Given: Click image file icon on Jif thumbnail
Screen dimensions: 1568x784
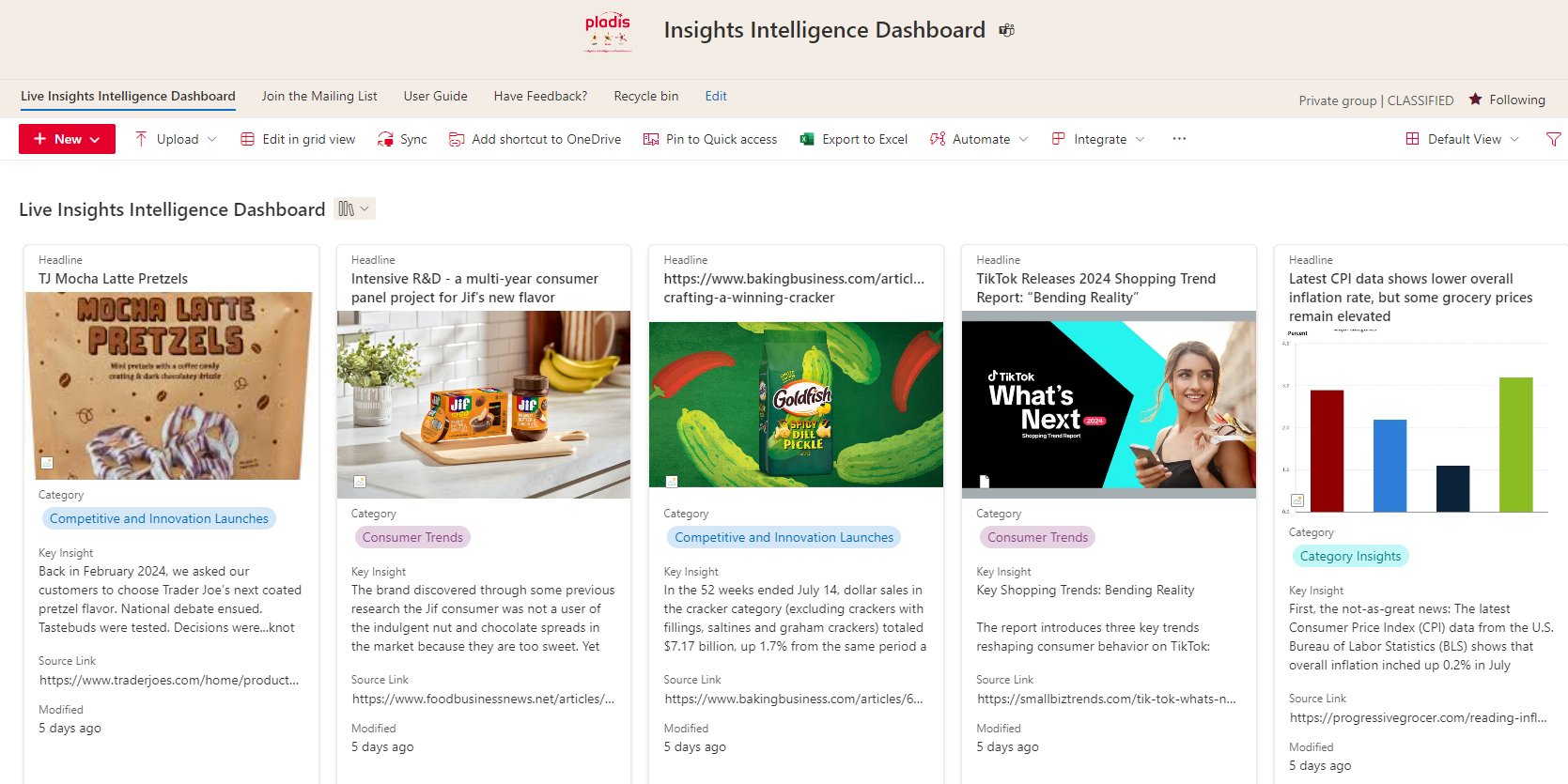Looking at the screenshot, I should 359,482.
